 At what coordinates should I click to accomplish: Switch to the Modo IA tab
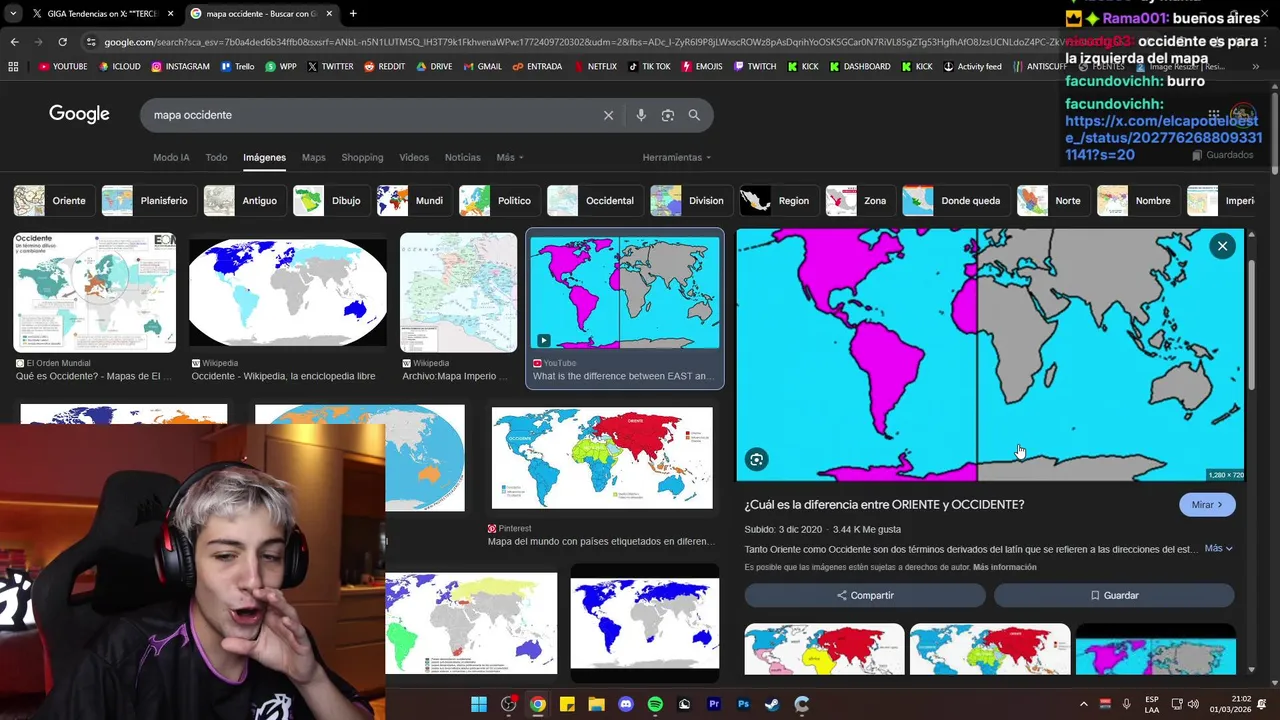pyautogui.click(x=171, y=157)
